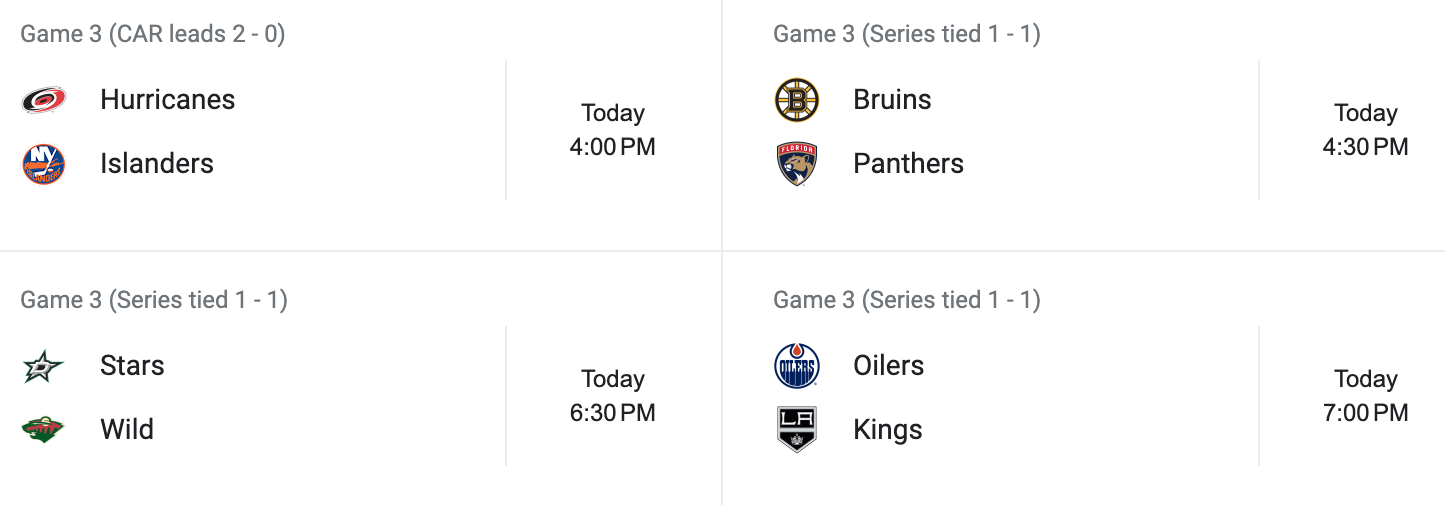
Task: Open the Stars team name link
Action: pos(132,366)
